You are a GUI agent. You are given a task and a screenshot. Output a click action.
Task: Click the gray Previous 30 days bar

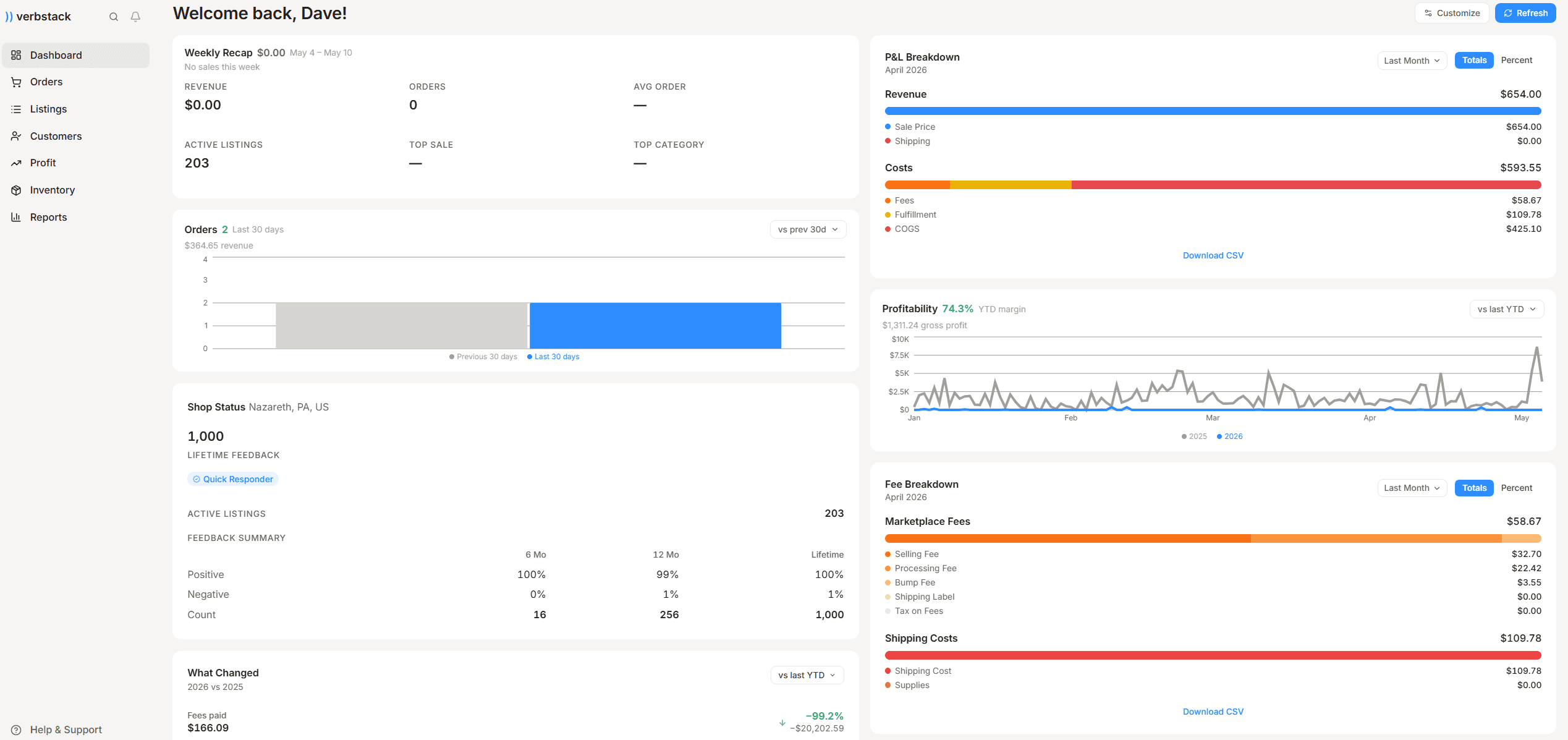point(402,326)
